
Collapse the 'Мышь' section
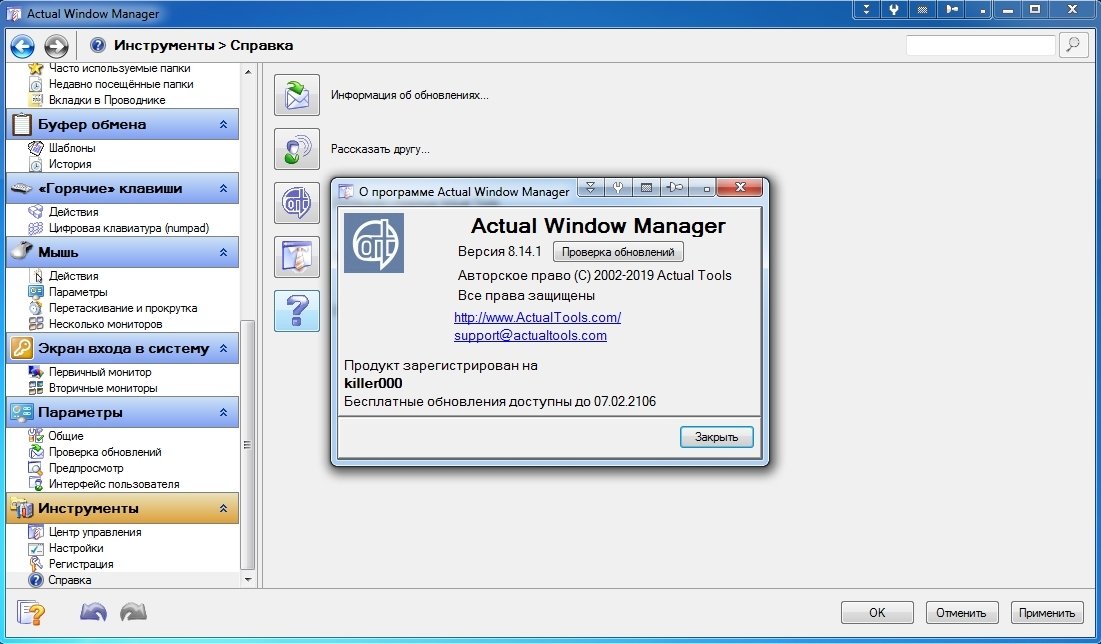(x=223, y=253)
